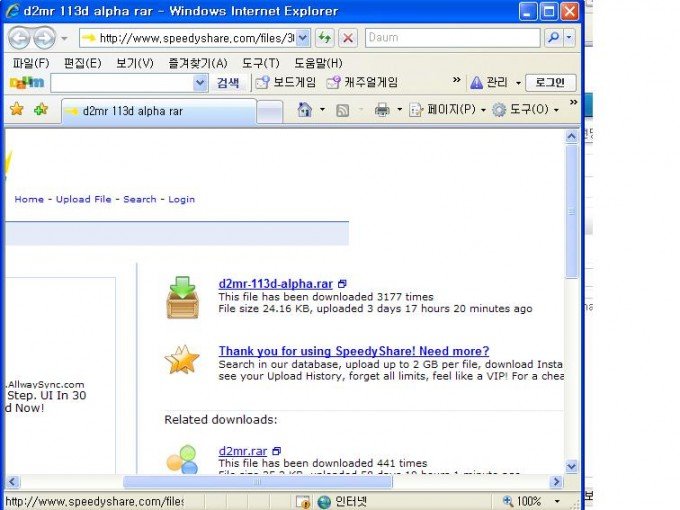Go back with the browser Back arrow
This screenshot has width=680, height=510.
(x=20, y=38)
